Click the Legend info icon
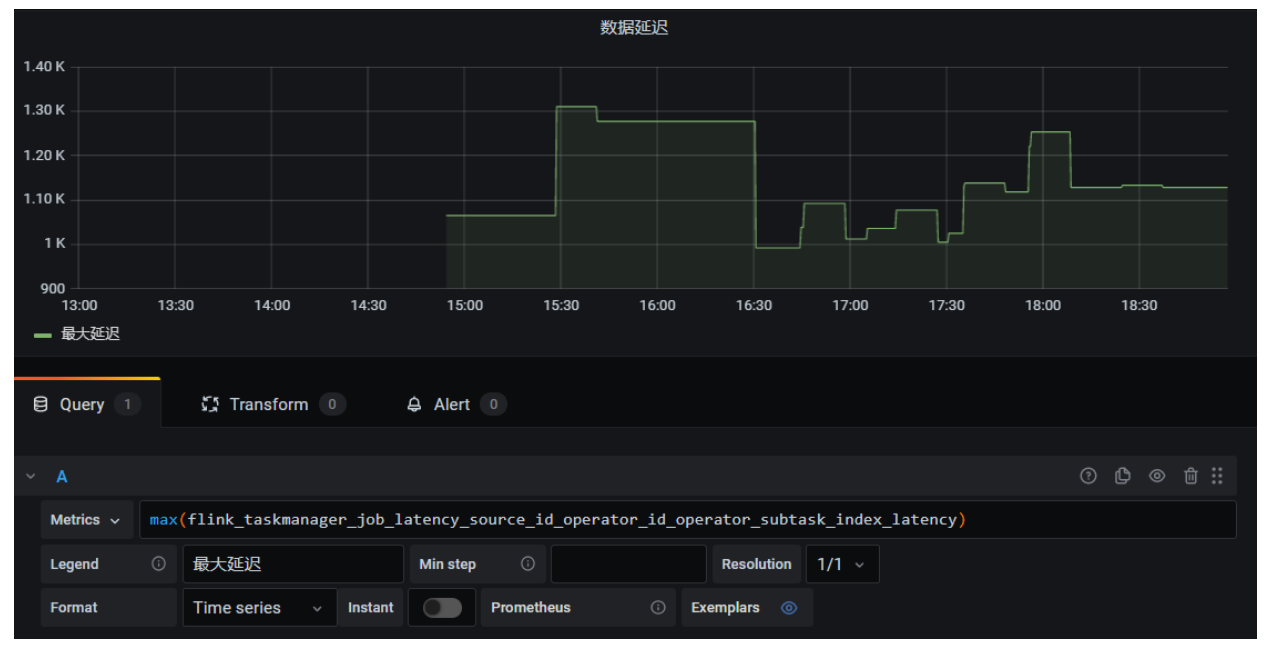This screenshot has height=650, width=1269. click(x=158, y=564)
